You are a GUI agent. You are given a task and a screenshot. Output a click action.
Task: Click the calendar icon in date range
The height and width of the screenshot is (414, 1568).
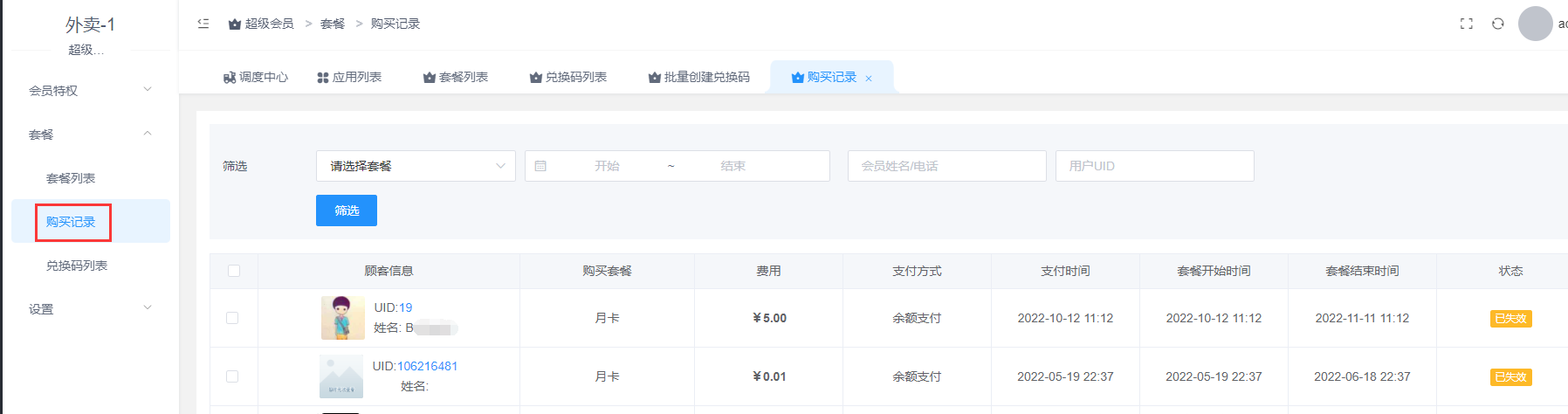click(540, 166)
